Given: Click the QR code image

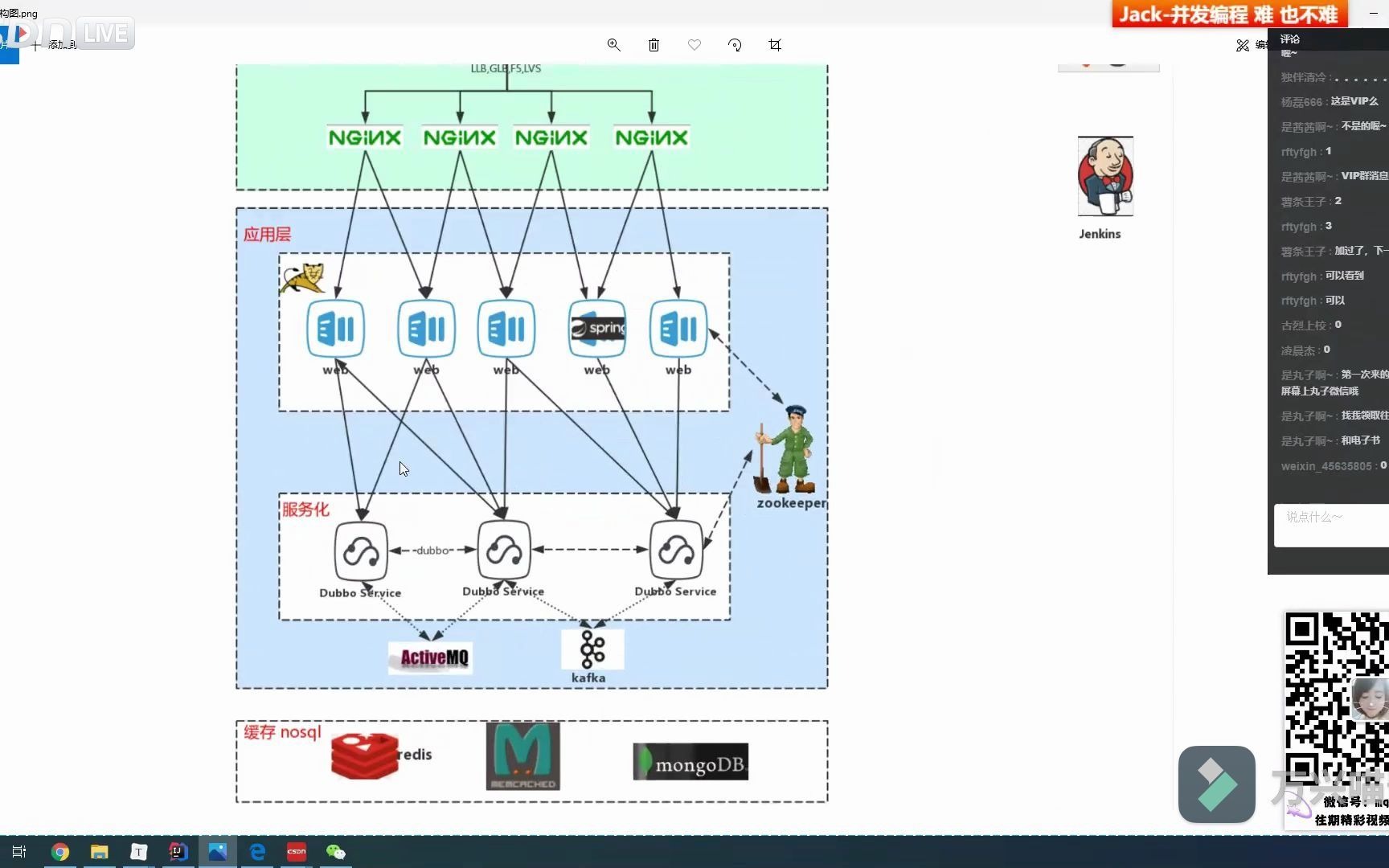Looking at the screenshot, I should click(x=1337, y=699).
